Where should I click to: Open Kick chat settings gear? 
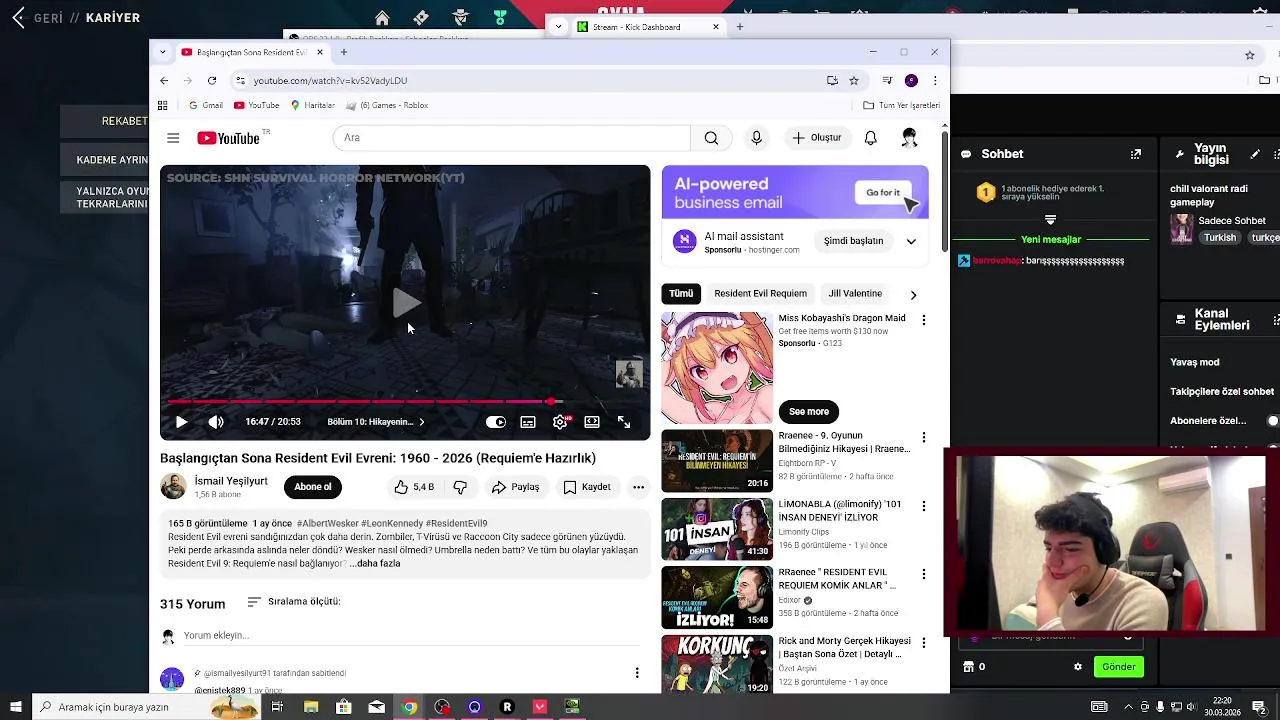[x=1077, y=667]
